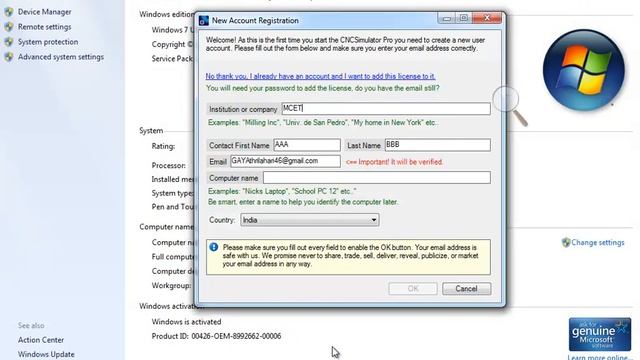
Task: Click the 'Be smart, enter a name' hint
Action: point(303,202)
